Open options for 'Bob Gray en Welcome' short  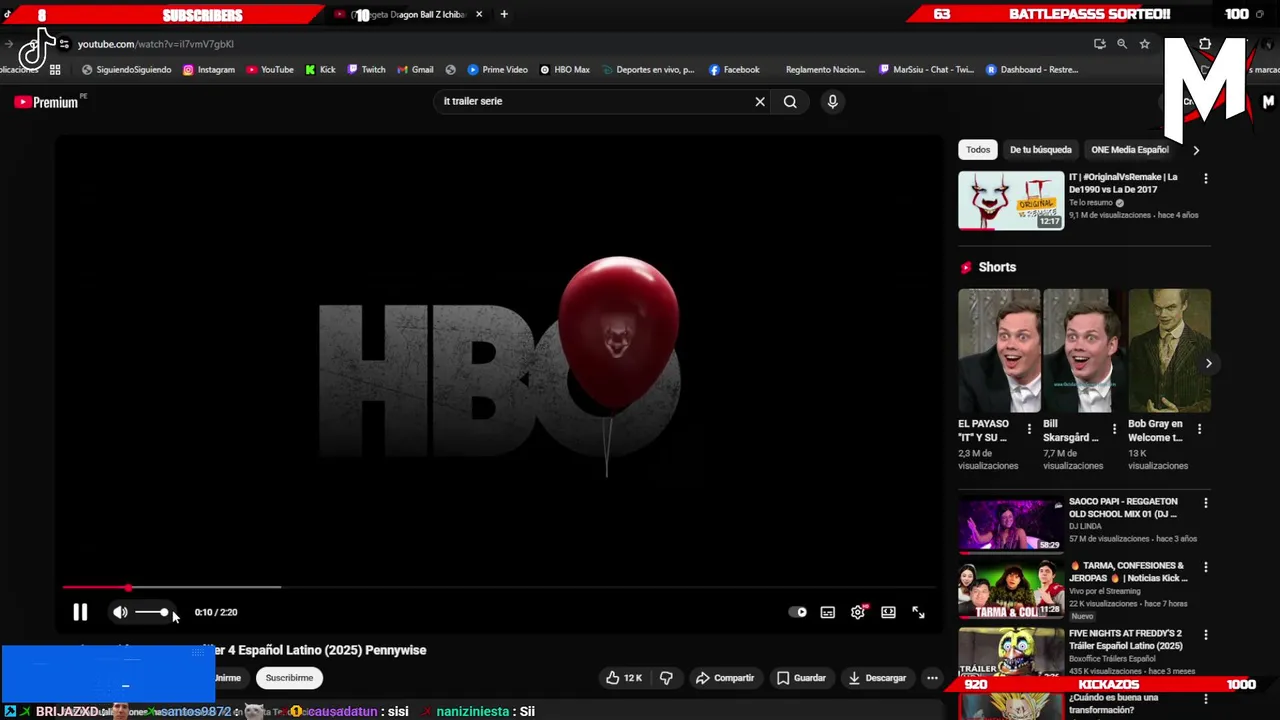coord(1199,429)
